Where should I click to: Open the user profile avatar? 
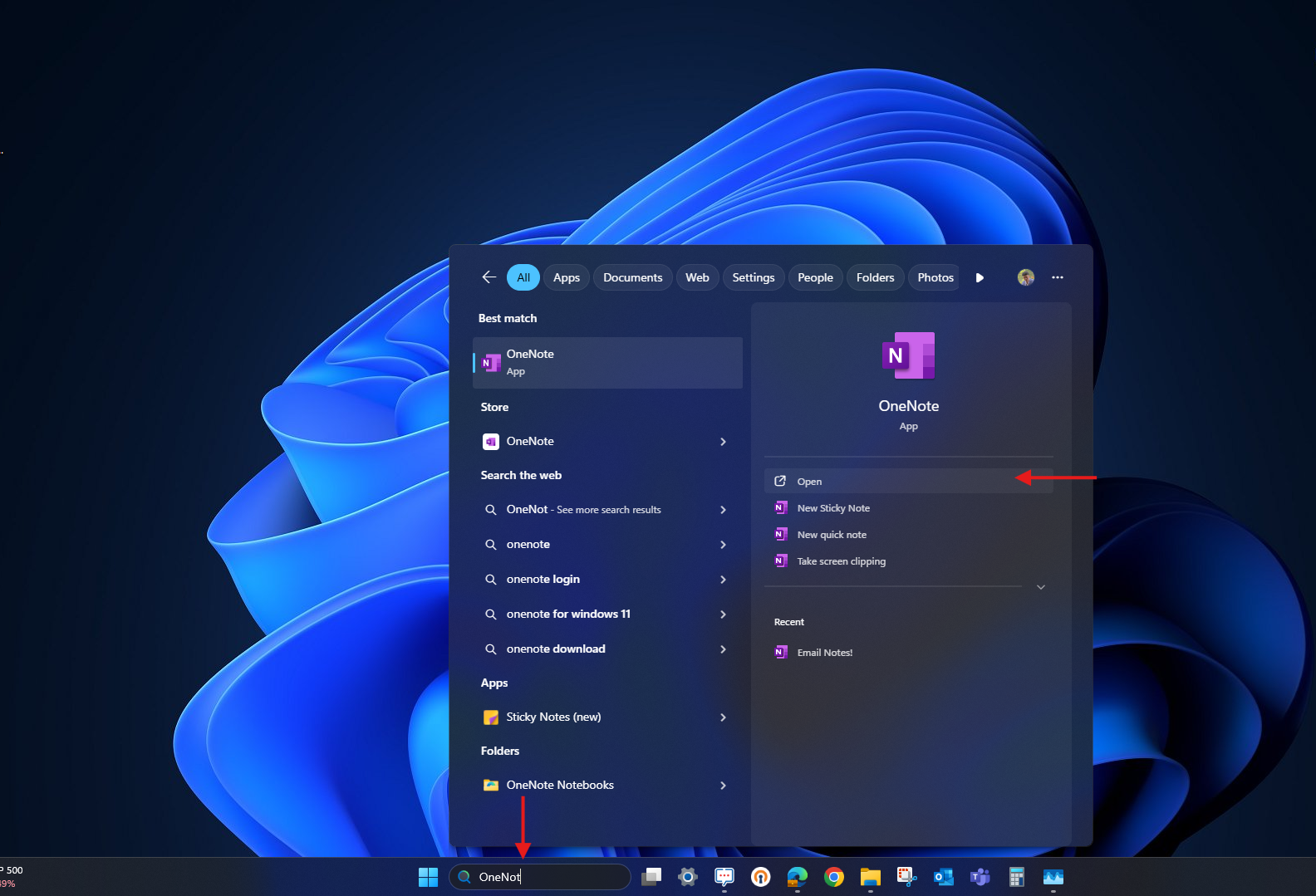point(1026,277)
